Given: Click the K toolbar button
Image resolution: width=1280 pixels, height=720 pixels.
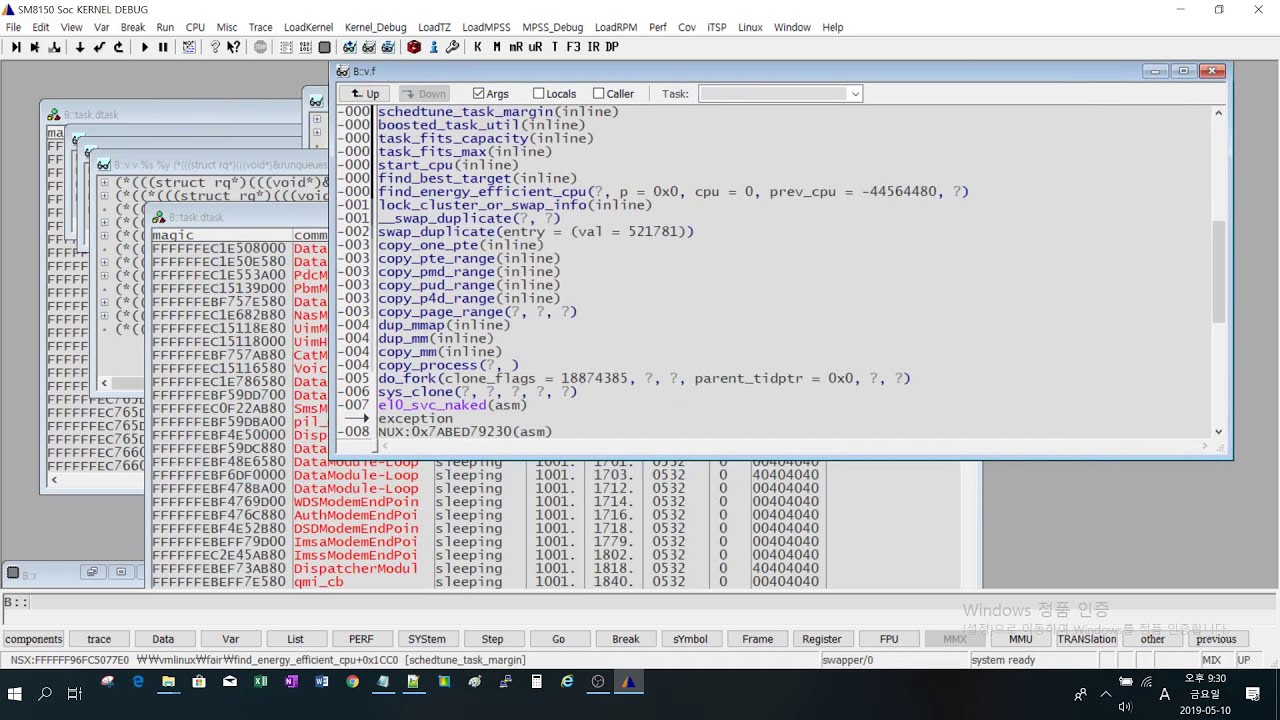Looking at the screenshot, I should [478, 47].
